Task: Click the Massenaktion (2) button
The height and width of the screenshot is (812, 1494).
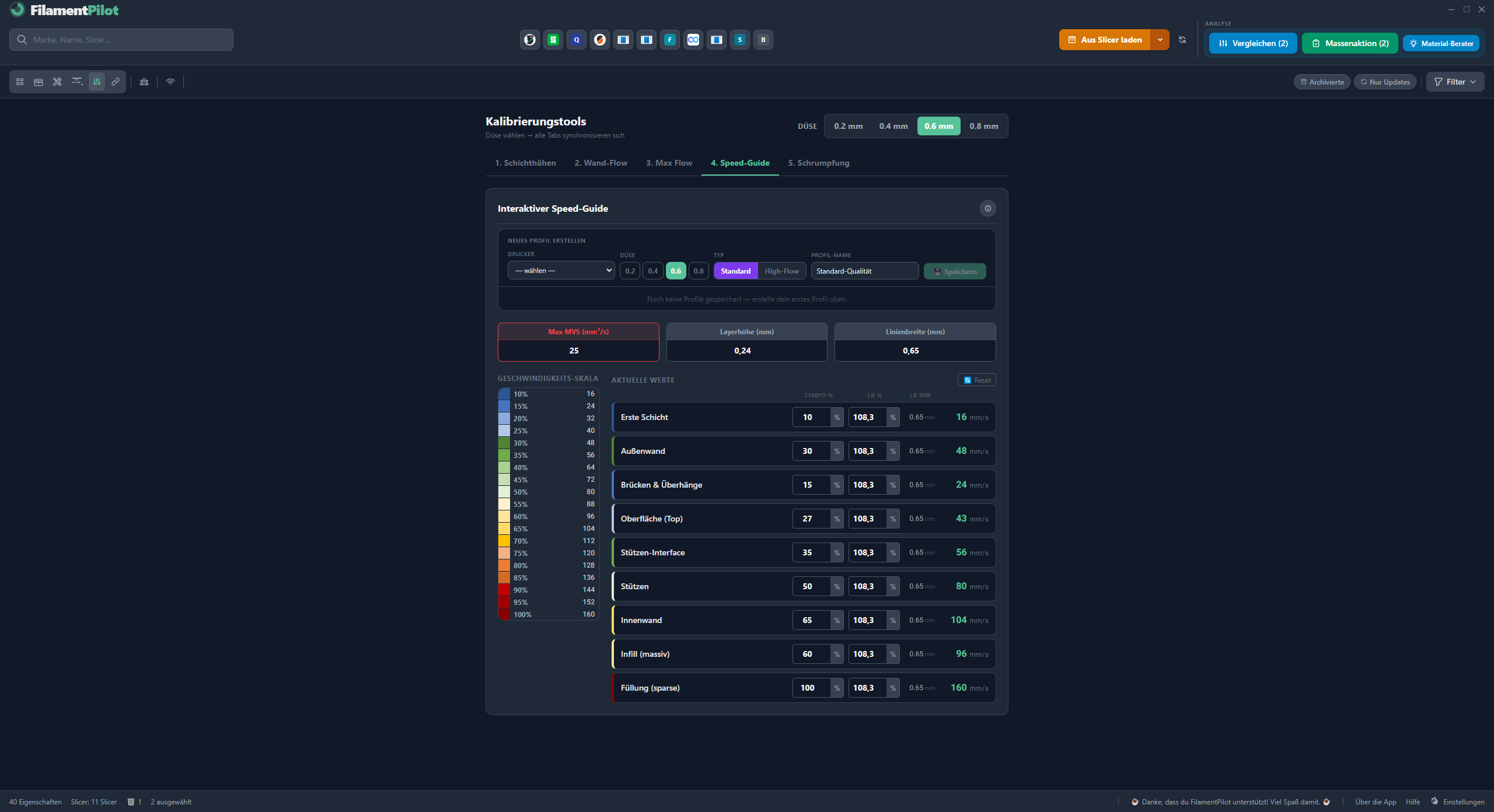Action: 1350,43
